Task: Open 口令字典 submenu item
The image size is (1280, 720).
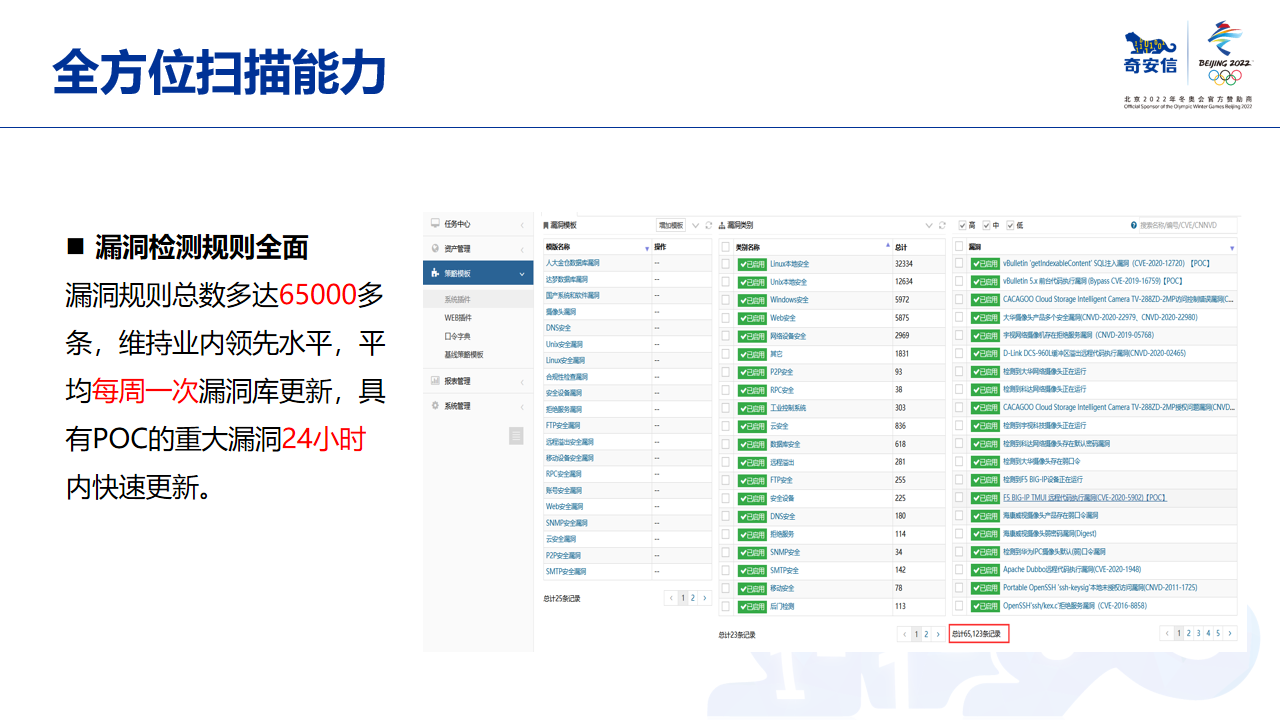Action: [x=458, y=336]
